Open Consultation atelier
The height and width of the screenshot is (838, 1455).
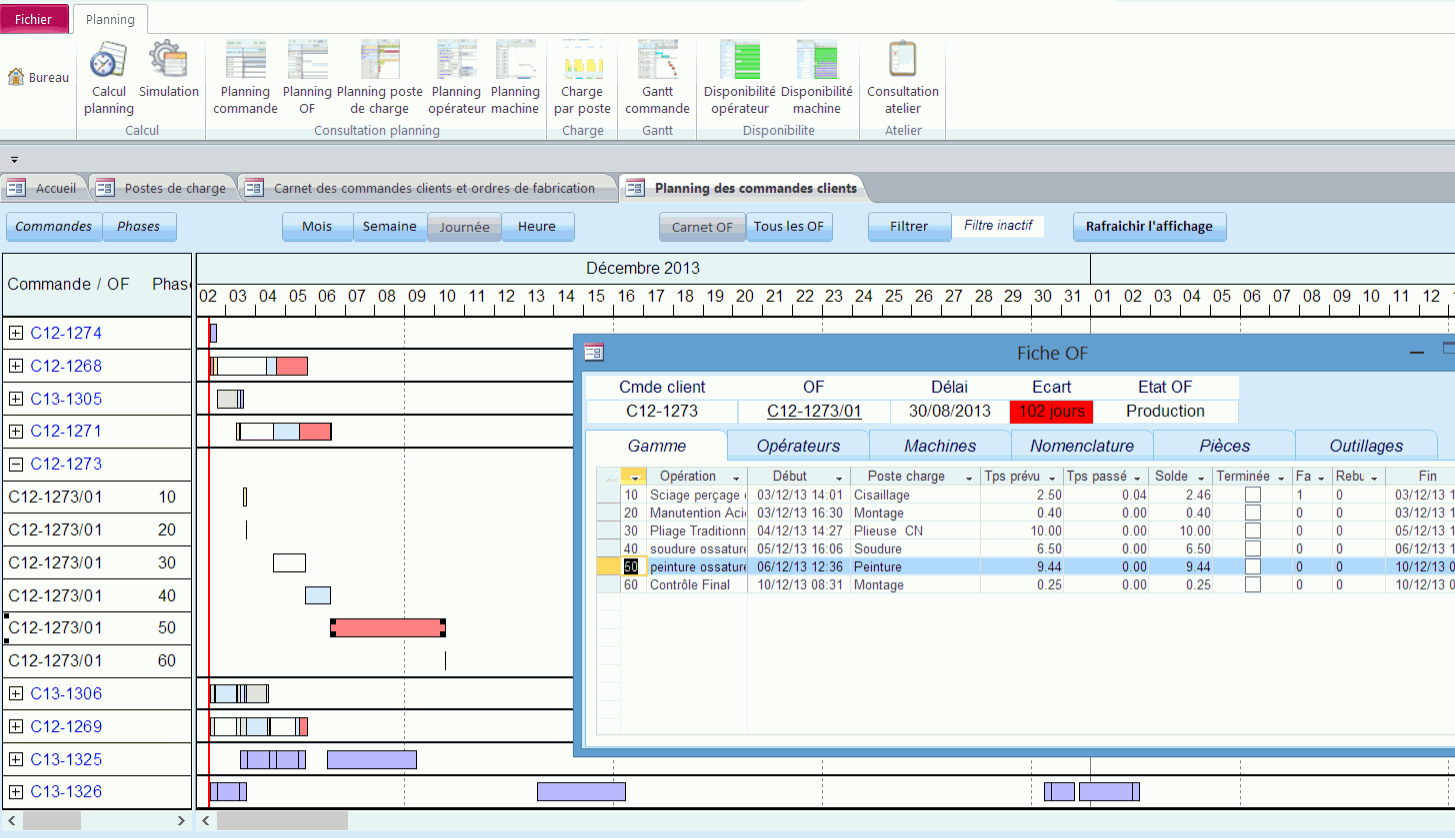902,75
